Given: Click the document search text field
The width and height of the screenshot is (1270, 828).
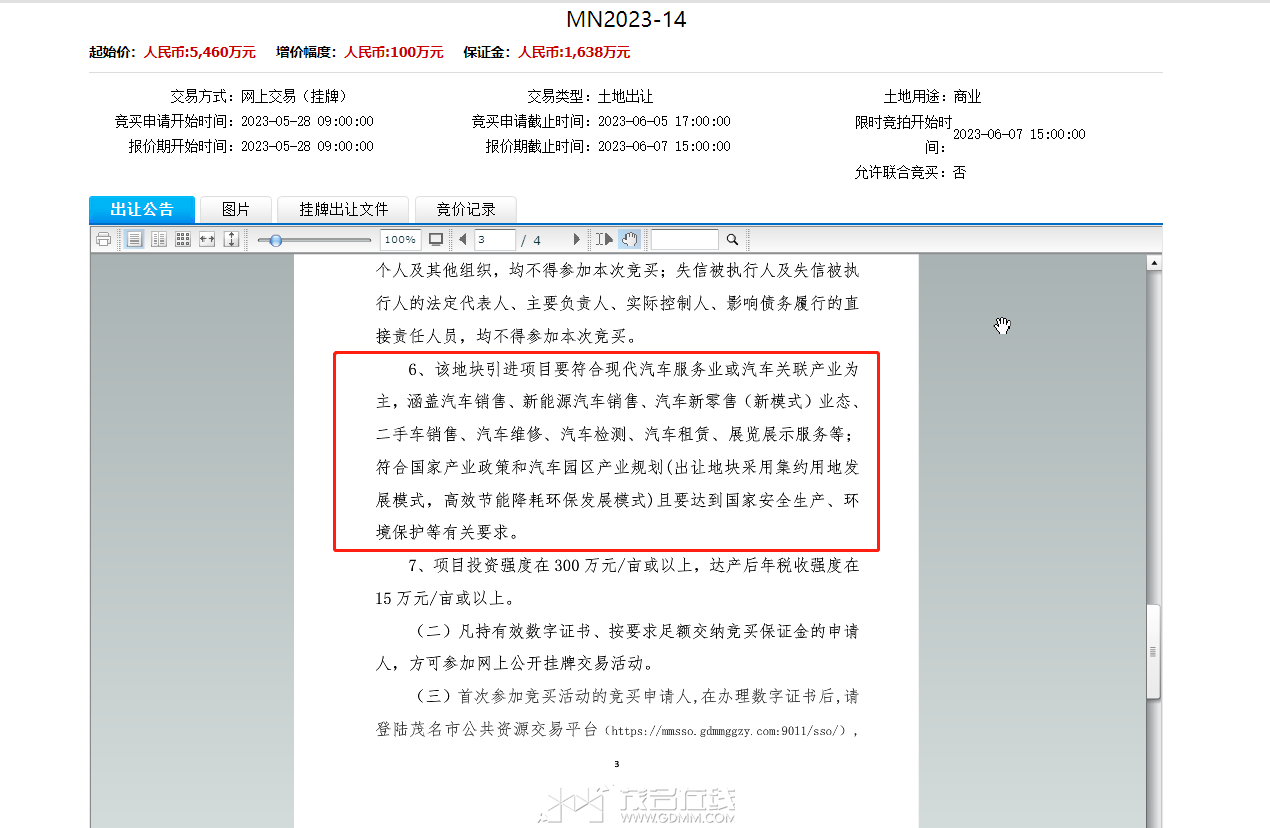Looking at the screenshot, I should click(685, 240).
